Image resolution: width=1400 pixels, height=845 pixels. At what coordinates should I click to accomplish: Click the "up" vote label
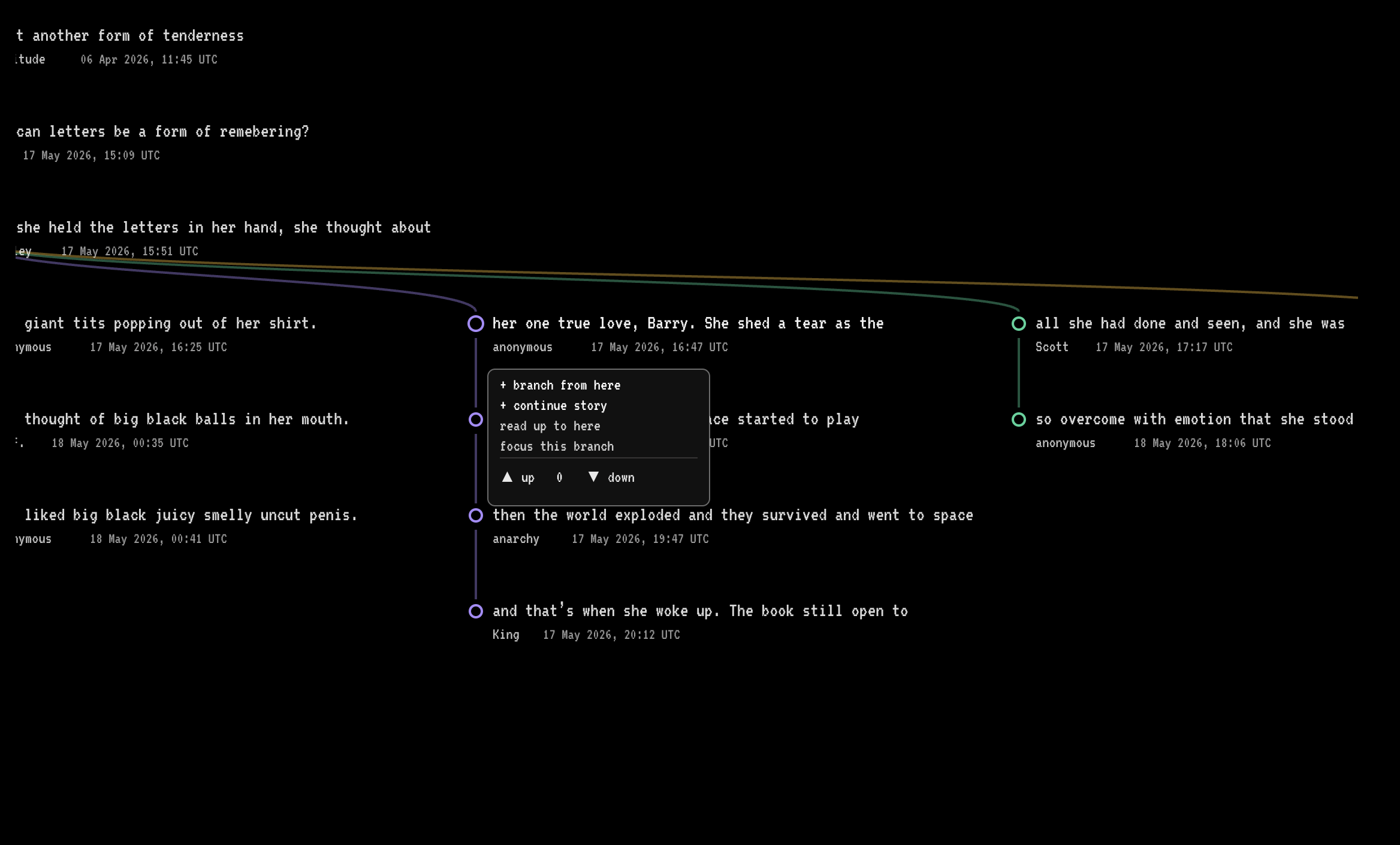tap(527, 478)
